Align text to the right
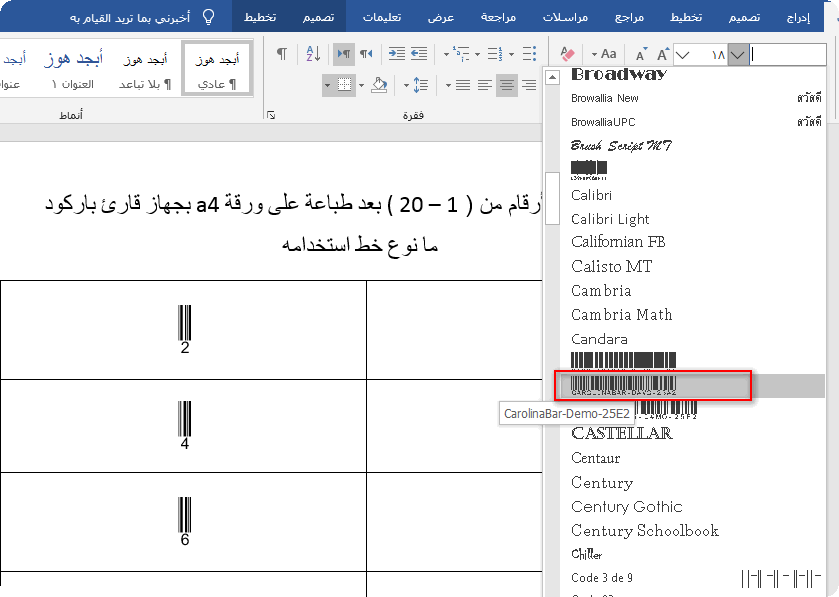Screen dimensions: 839x597 529,85
